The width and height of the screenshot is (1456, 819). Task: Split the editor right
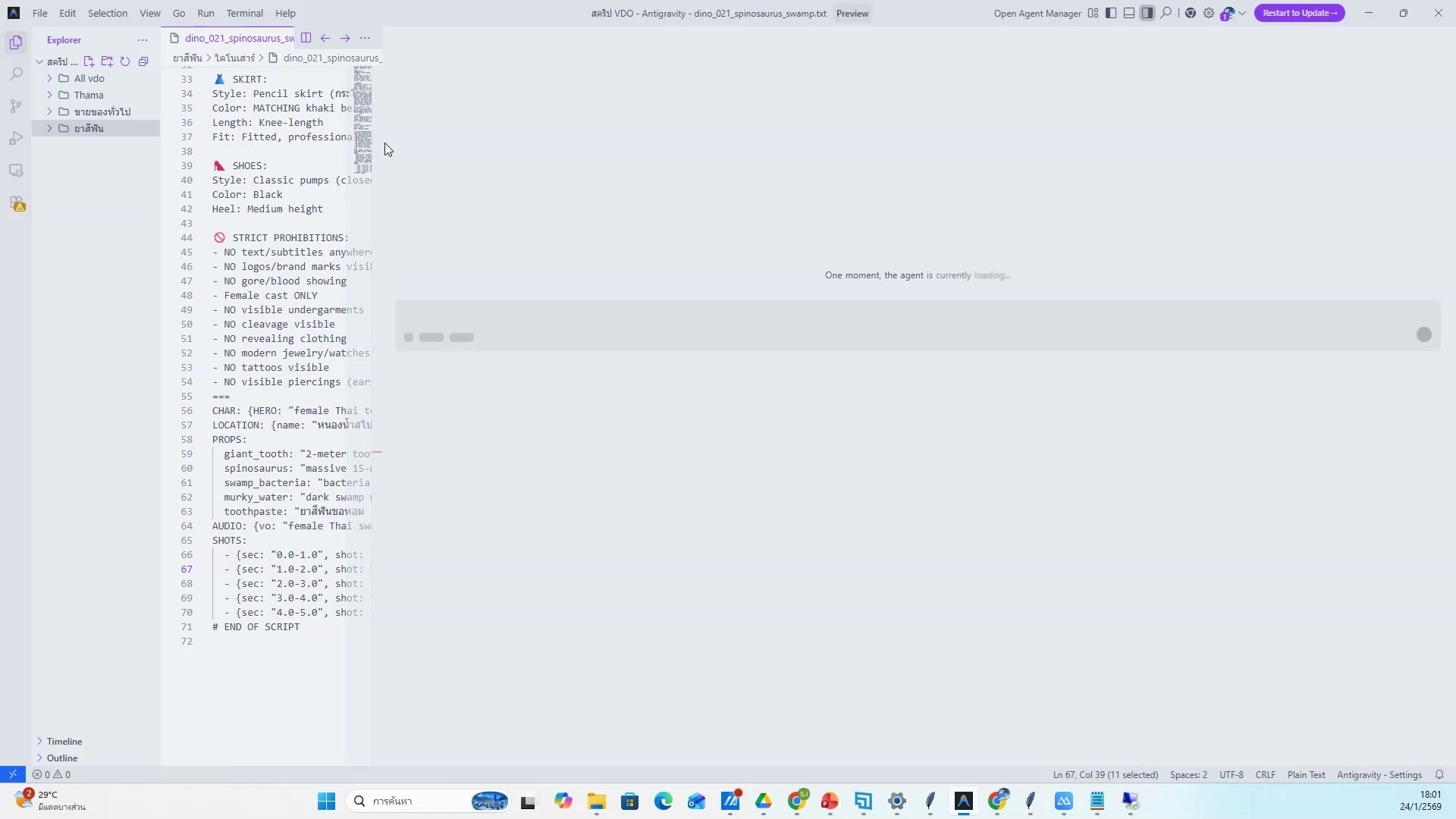[x=306, y=38]
